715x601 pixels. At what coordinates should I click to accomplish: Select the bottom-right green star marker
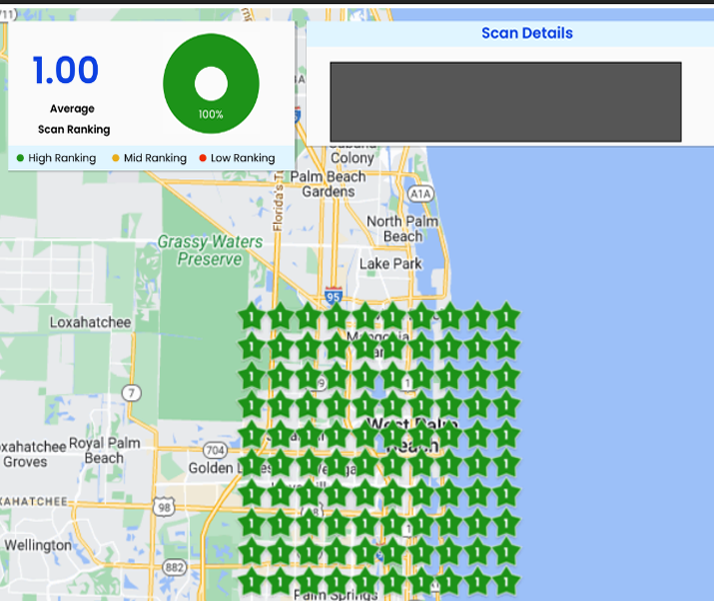pyautogui.click(x=507, y=580)
